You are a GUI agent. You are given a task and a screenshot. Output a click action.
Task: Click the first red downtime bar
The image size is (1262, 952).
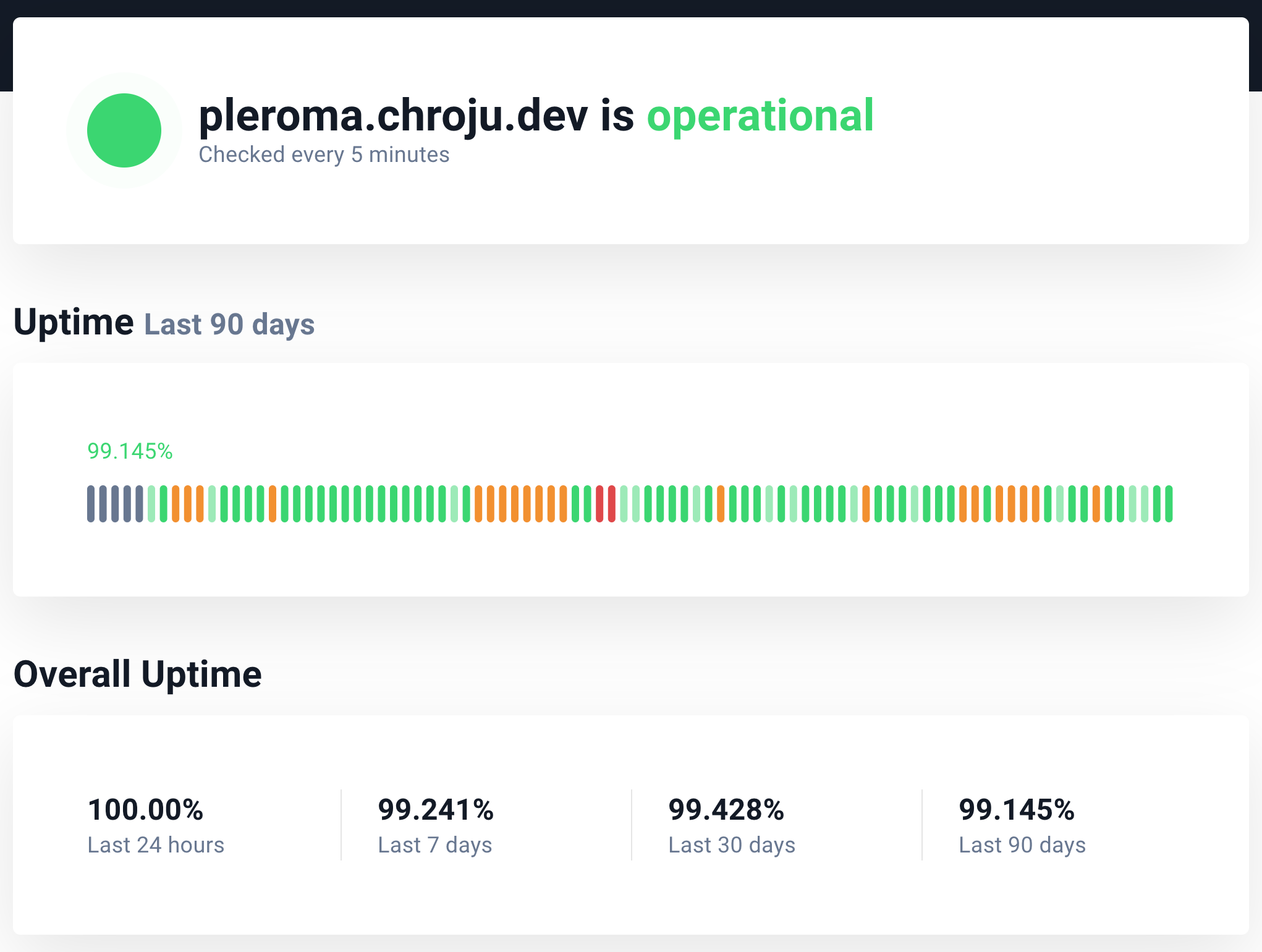tap(599, 504)
